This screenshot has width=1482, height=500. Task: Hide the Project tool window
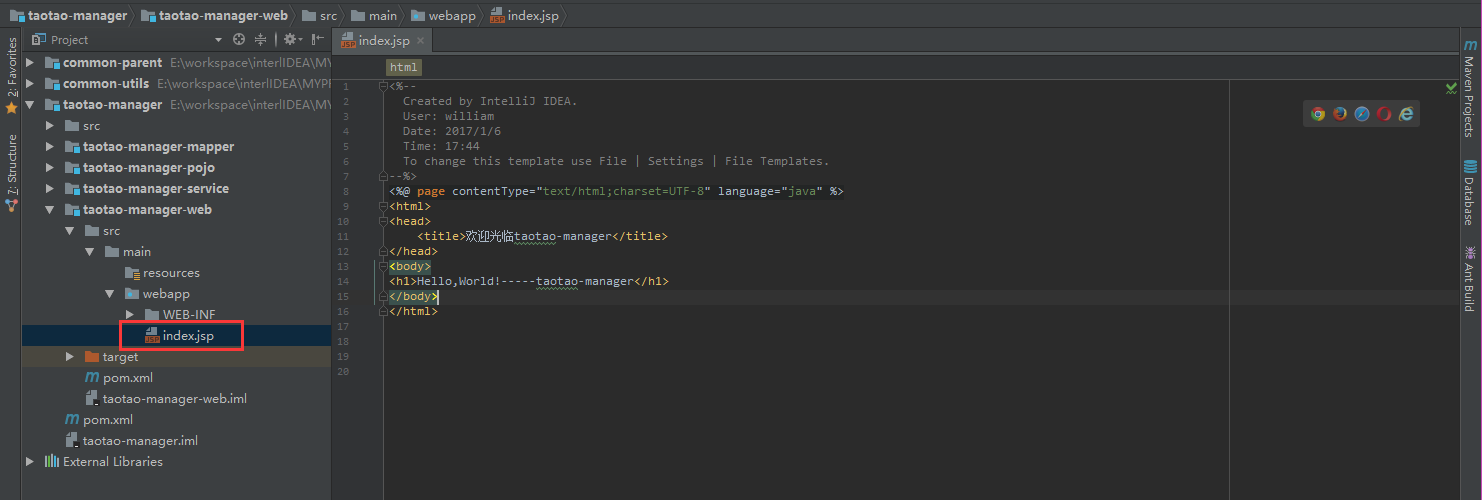(317, 40)
